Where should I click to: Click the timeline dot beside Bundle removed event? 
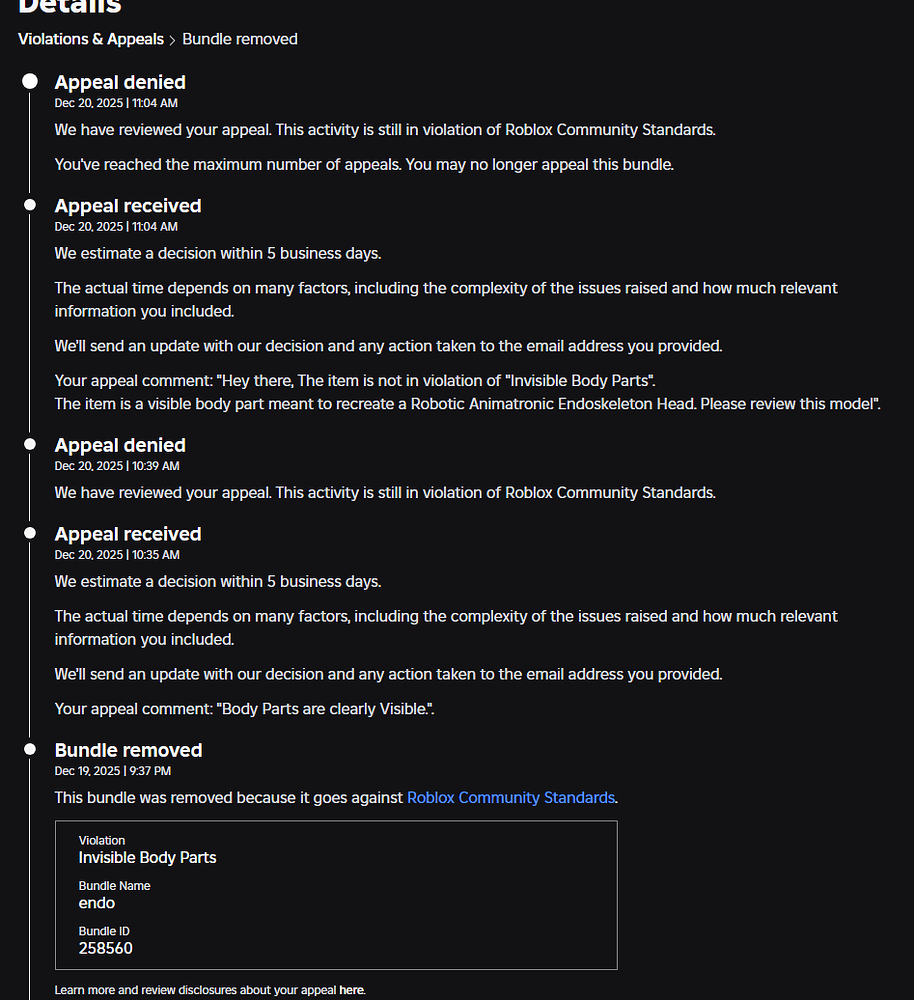29,749
